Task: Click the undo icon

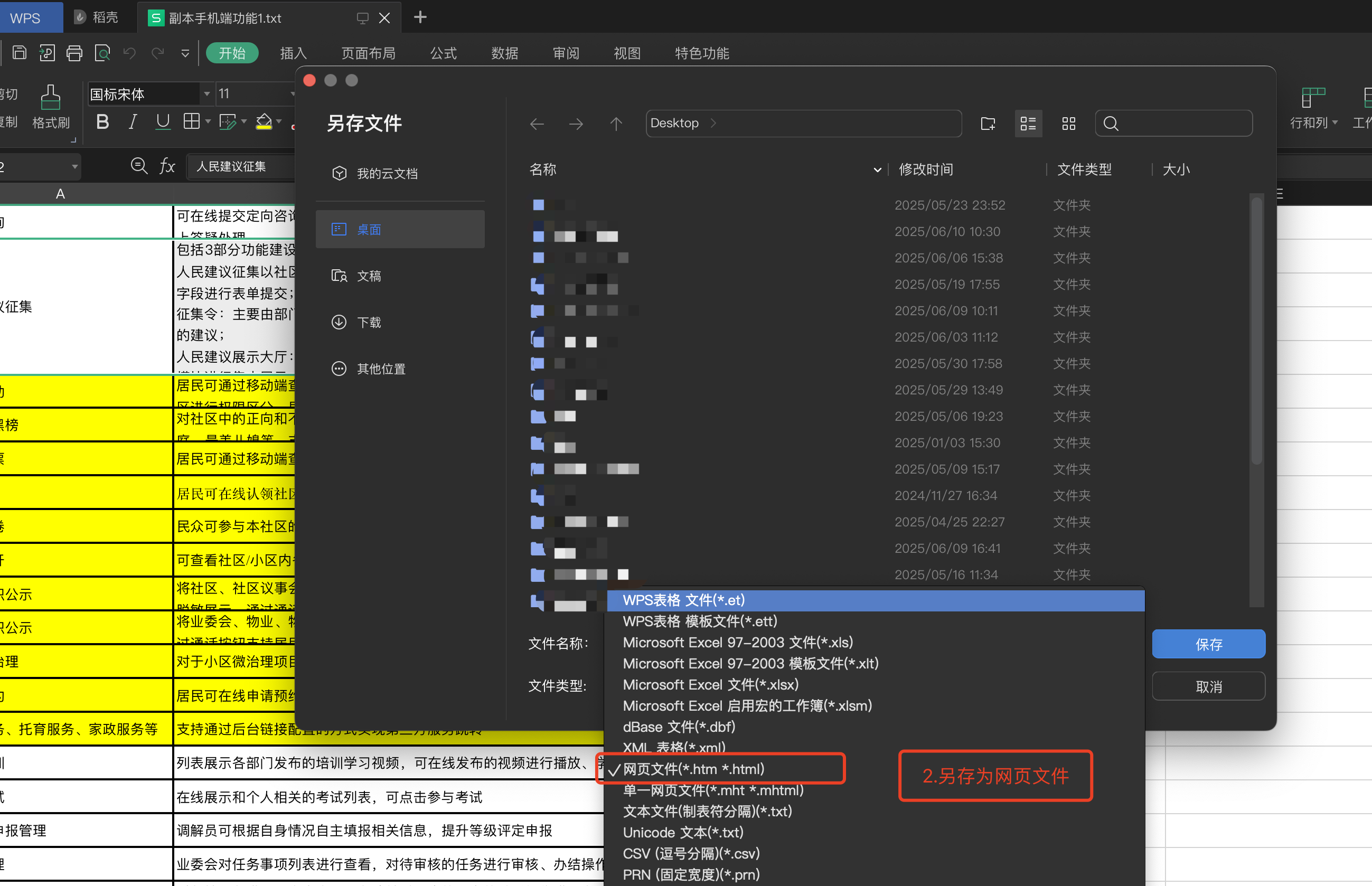Action: (129, 52)
